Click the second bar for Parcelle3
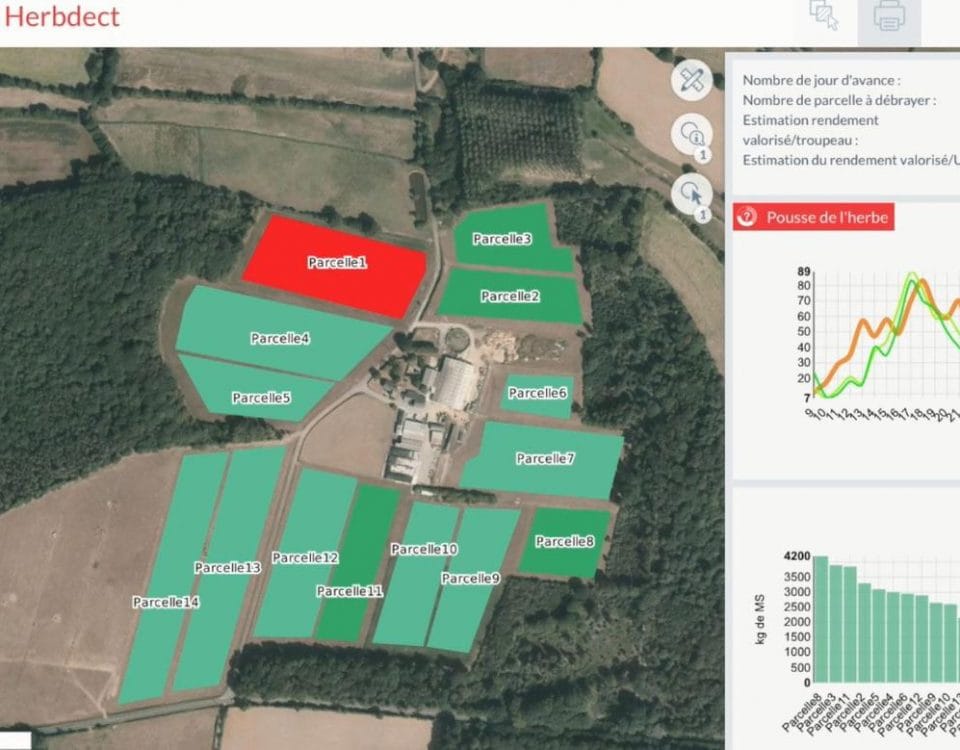 point(836,624)
